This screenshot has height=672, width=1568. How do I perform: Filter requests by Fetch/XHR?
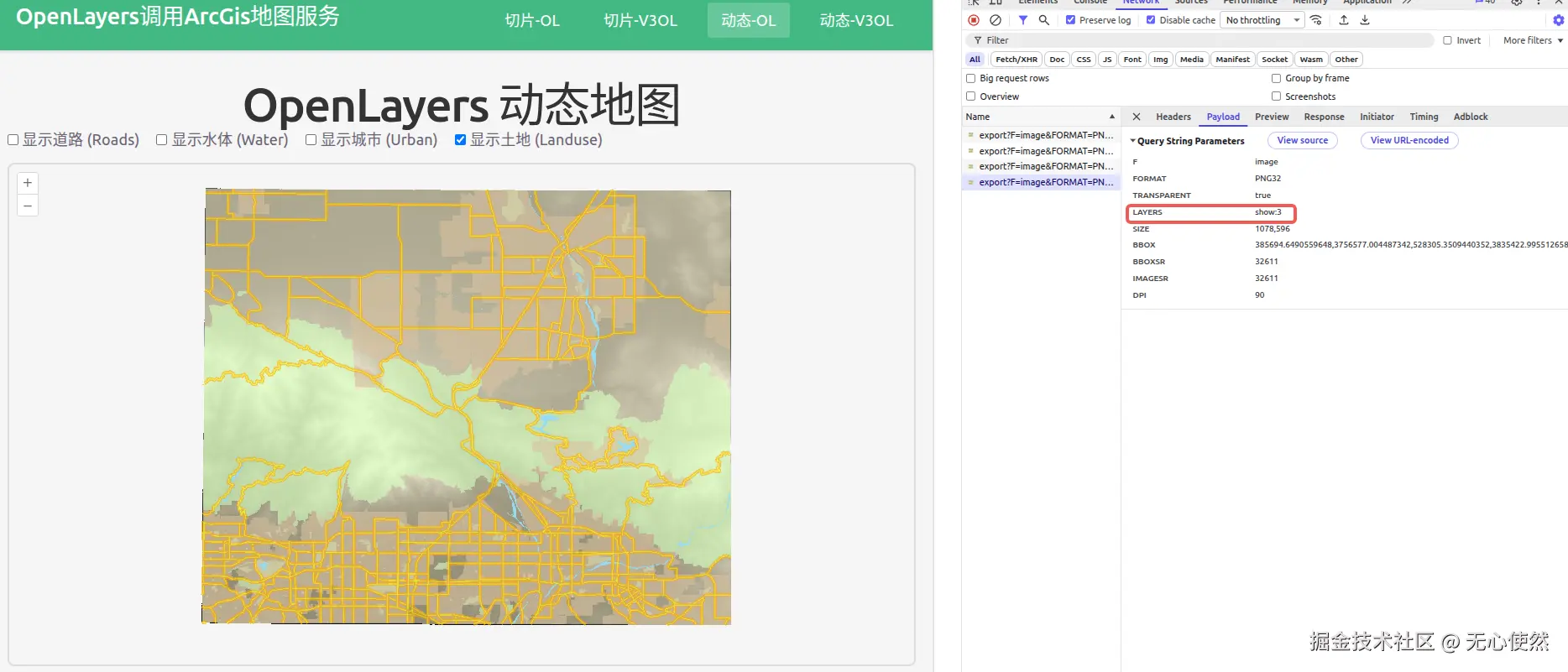coord(1017,60)
